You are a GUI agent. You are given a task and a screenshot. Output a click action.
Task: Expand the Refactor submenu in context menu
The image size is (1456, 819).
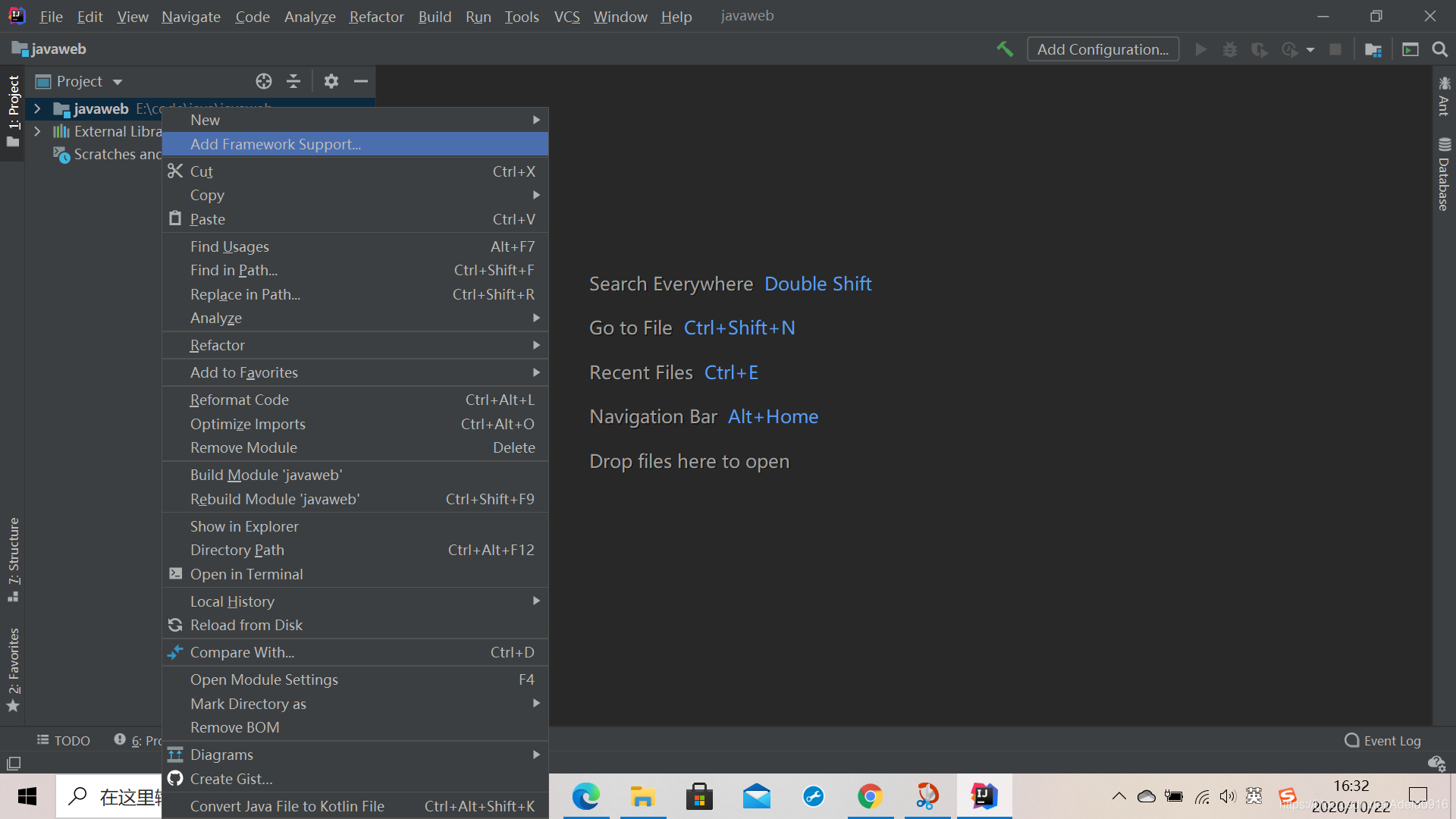(355, 345)
